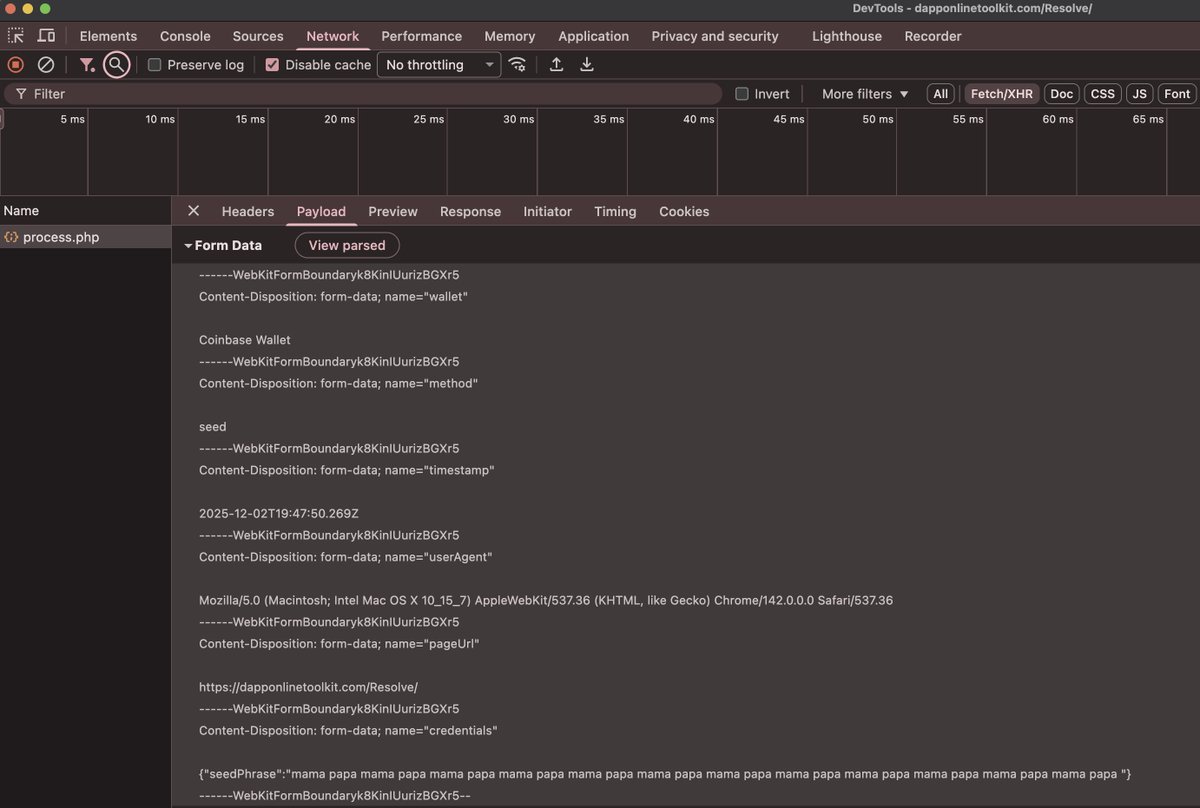Click the "seed" method value
Image resolution: width=1200 pixels, height=808 pixels.
[x=212, y=427]
